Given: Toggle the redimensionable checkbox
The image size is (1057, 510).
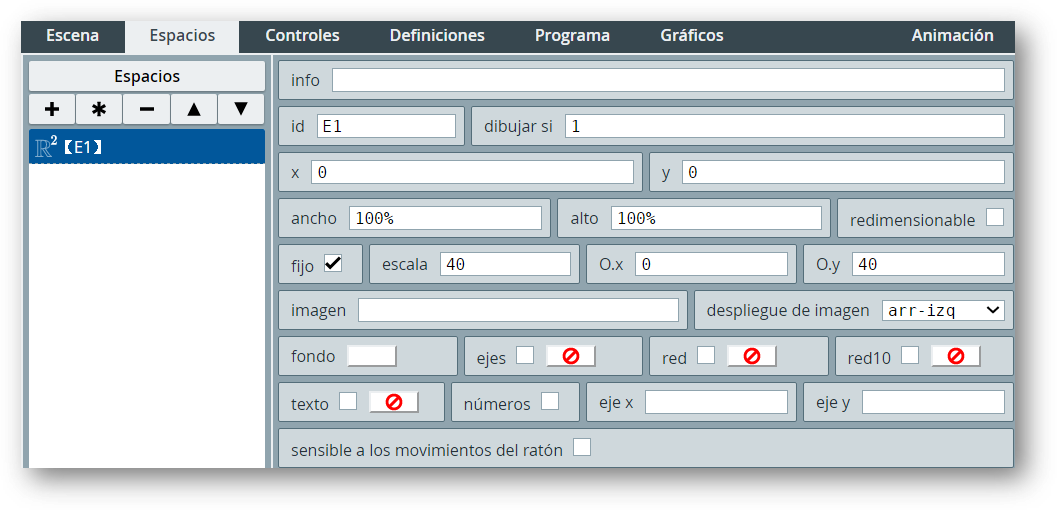Looking at the screenshot, I should click(x=994, y=217).
